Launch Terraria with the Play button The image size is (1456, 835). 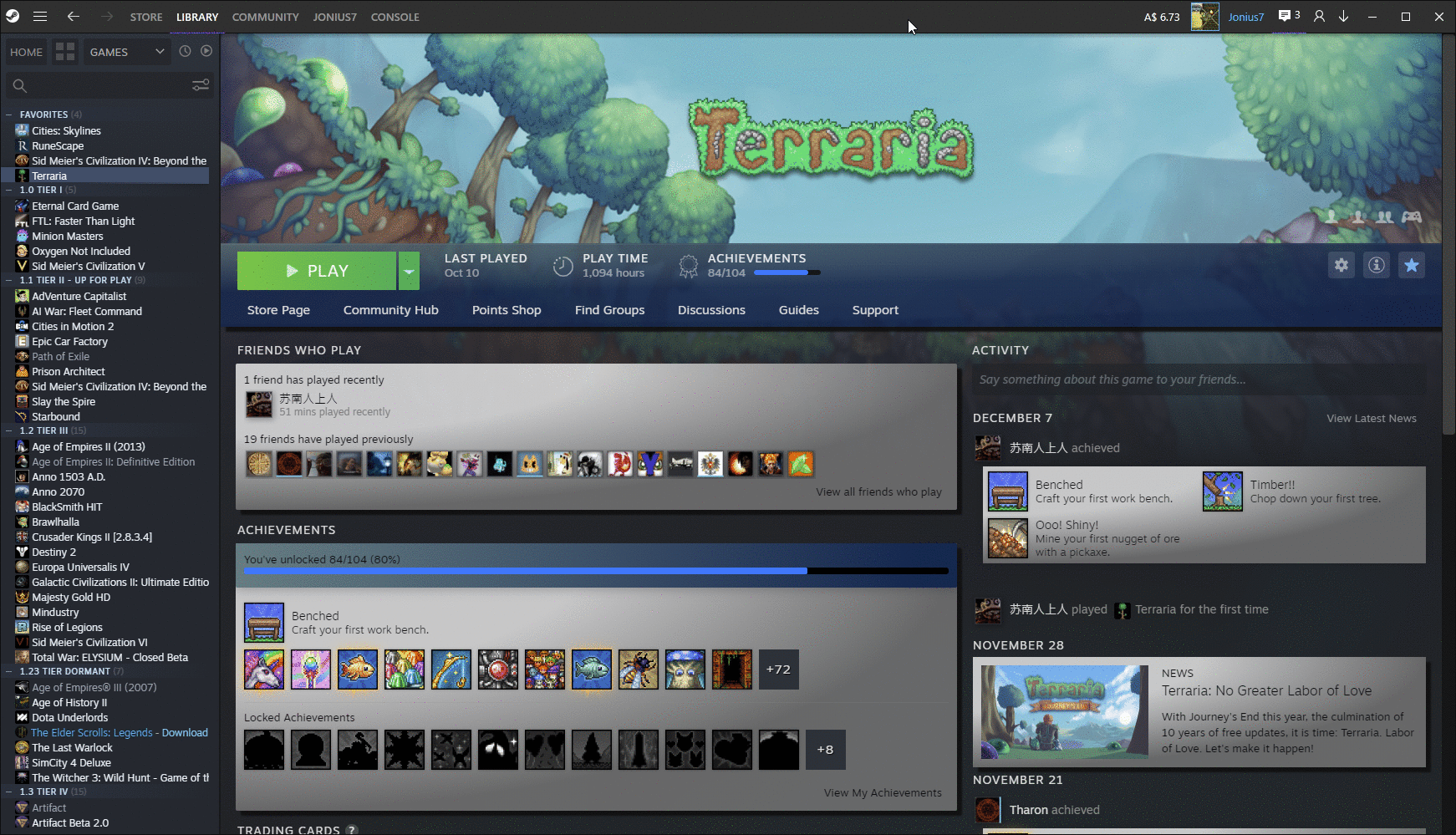click(317, 271)
